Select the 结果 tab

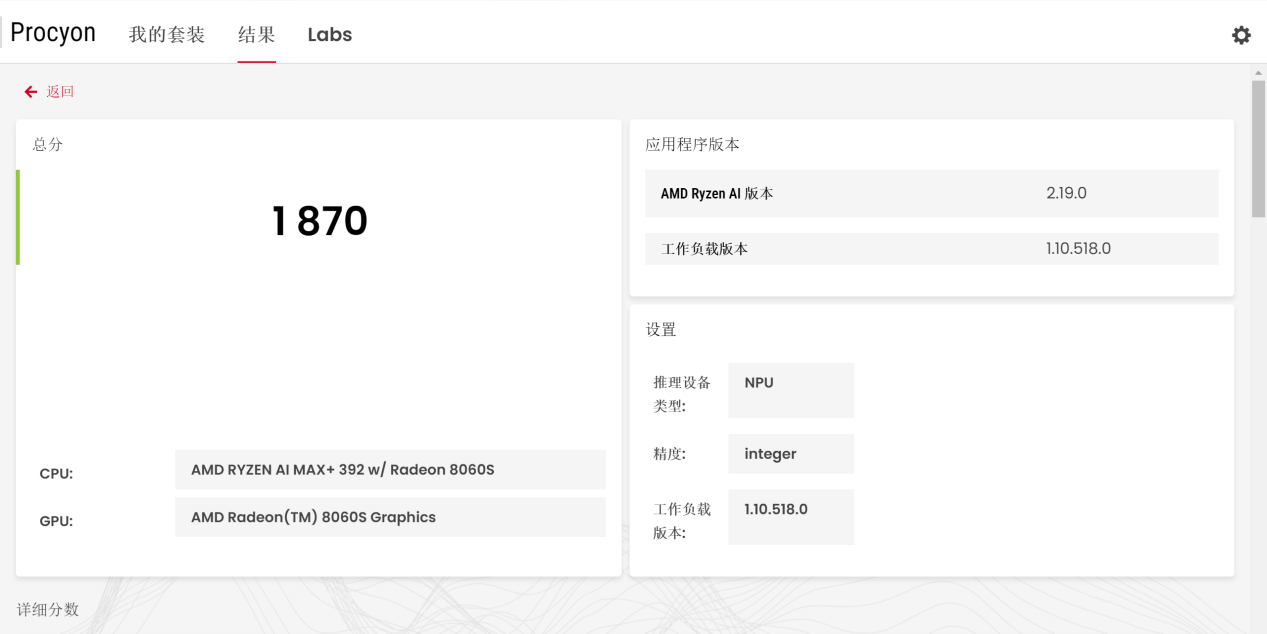click(x=256, y=35)
